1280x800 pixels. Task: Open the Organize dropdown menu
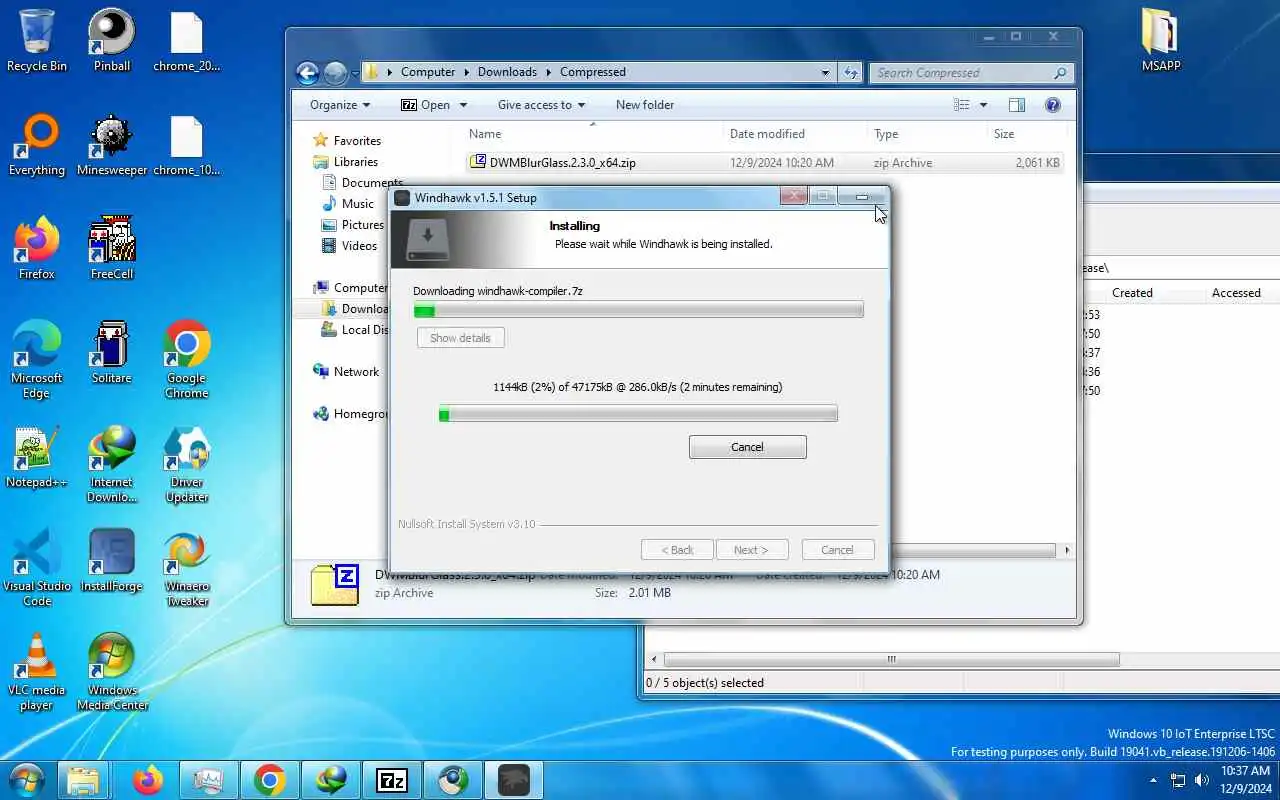coord(340,104)
